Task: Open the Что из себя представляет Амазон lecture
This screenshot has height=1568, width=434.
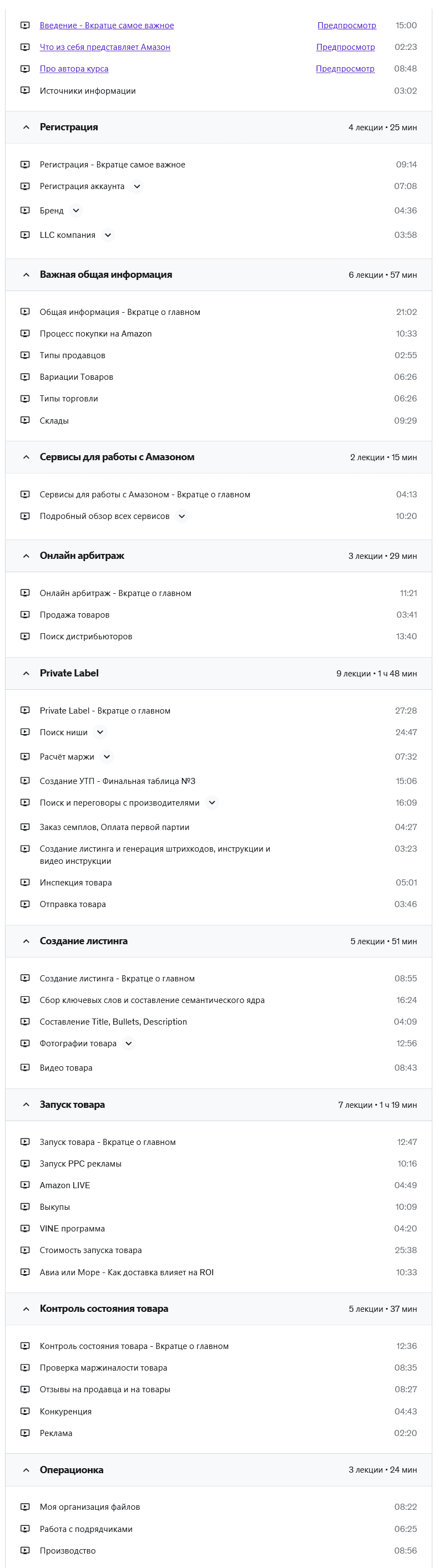Action: pyautogui.click(x=104, y=47)
